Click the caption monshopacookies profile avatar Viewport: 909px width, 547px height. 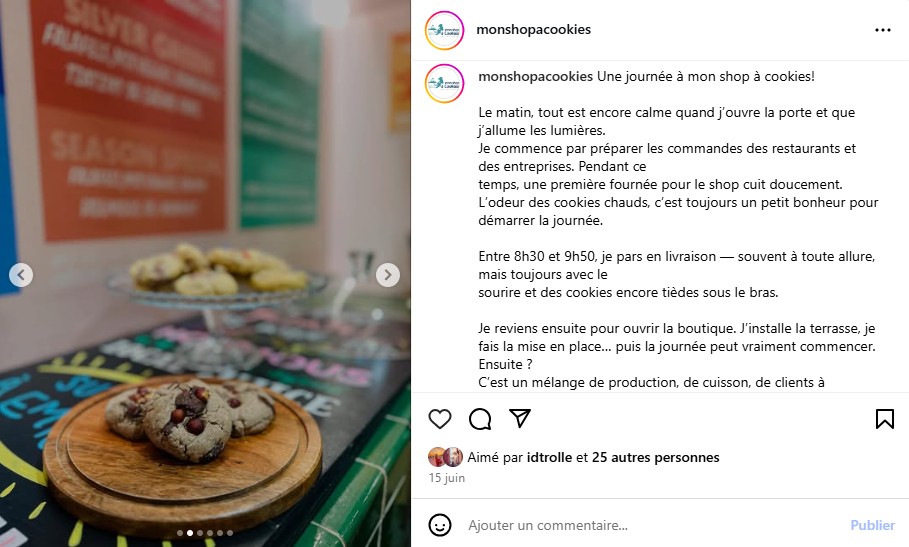(x=445, y=84)
